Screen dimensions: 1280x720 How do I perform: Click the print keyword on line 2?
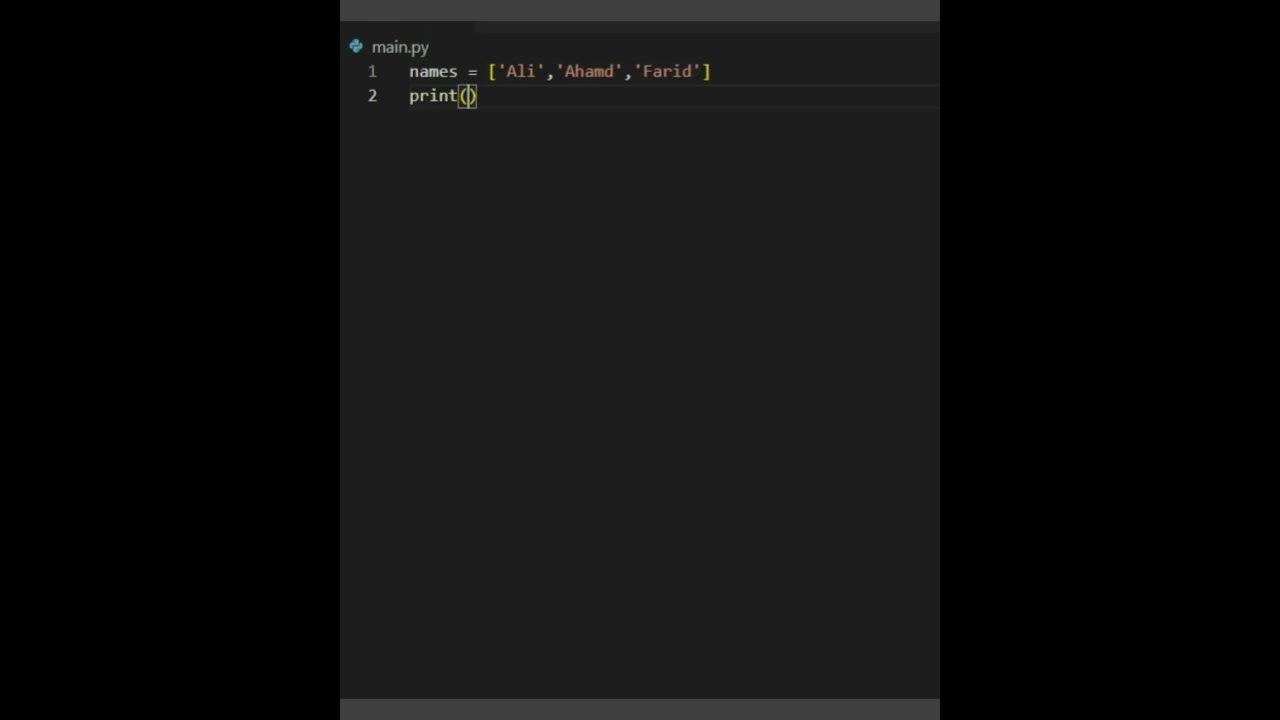coord(433,95)
